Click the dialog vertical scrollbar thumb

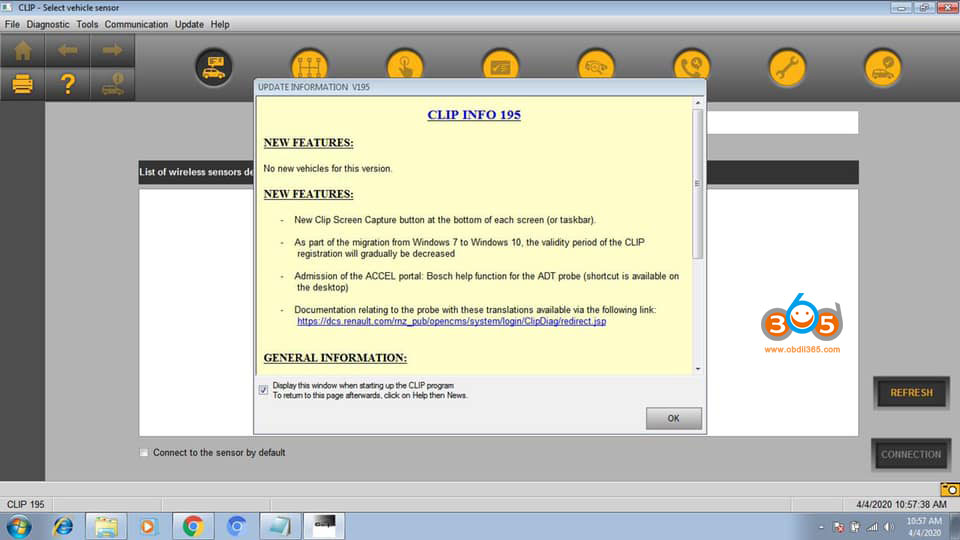pyautogui.click(x=698, y=184)
